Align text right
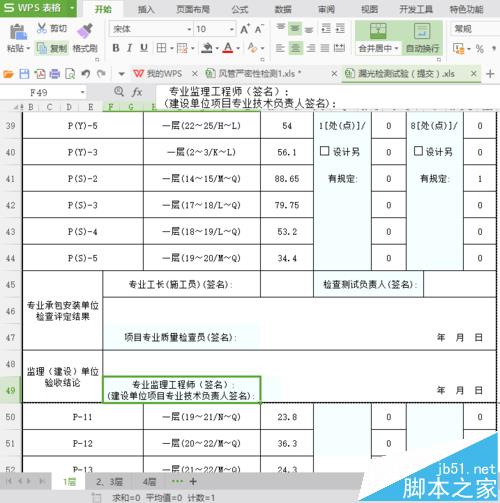 click(x=311, y=48)
